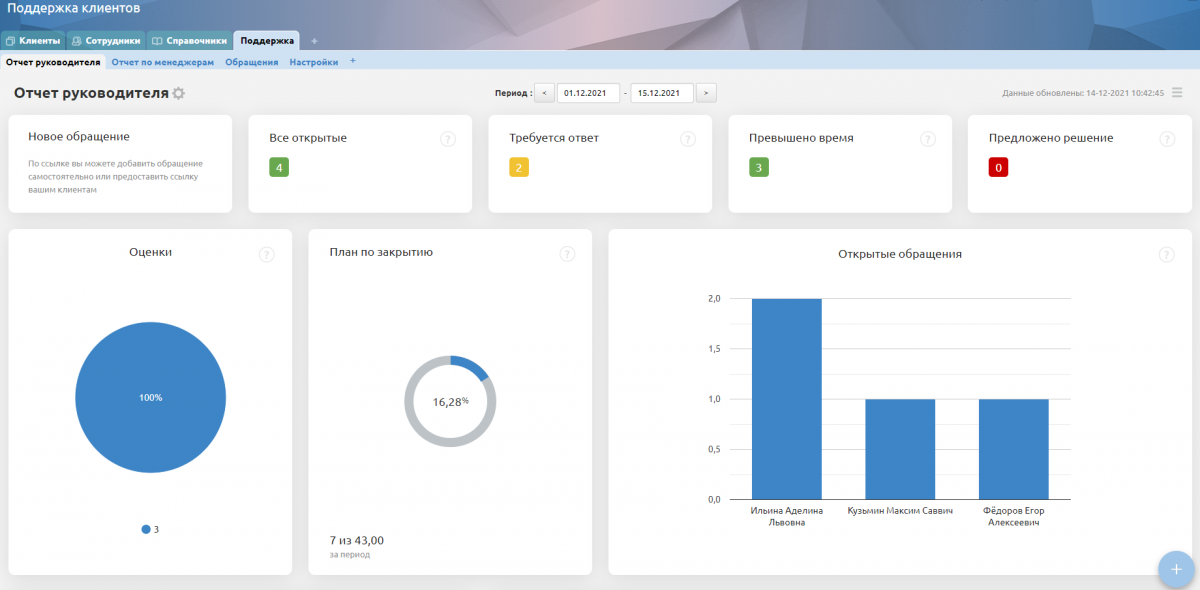Click help icon on Оценки chart
This screenshot has height=590, width=1200.
(267, 254)
